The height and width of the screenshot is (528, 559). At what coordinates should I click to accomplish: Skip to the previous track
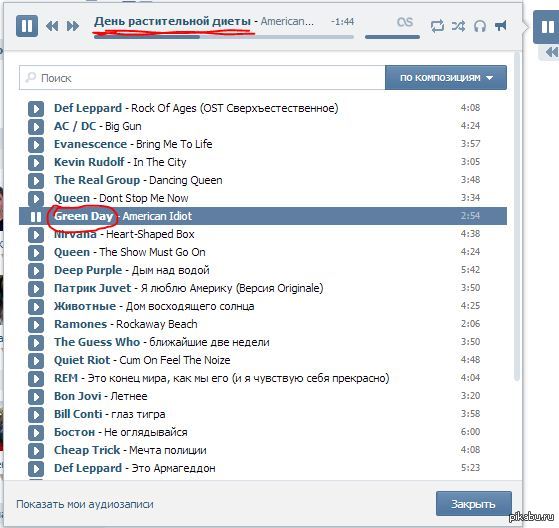(x=52, y=26)
